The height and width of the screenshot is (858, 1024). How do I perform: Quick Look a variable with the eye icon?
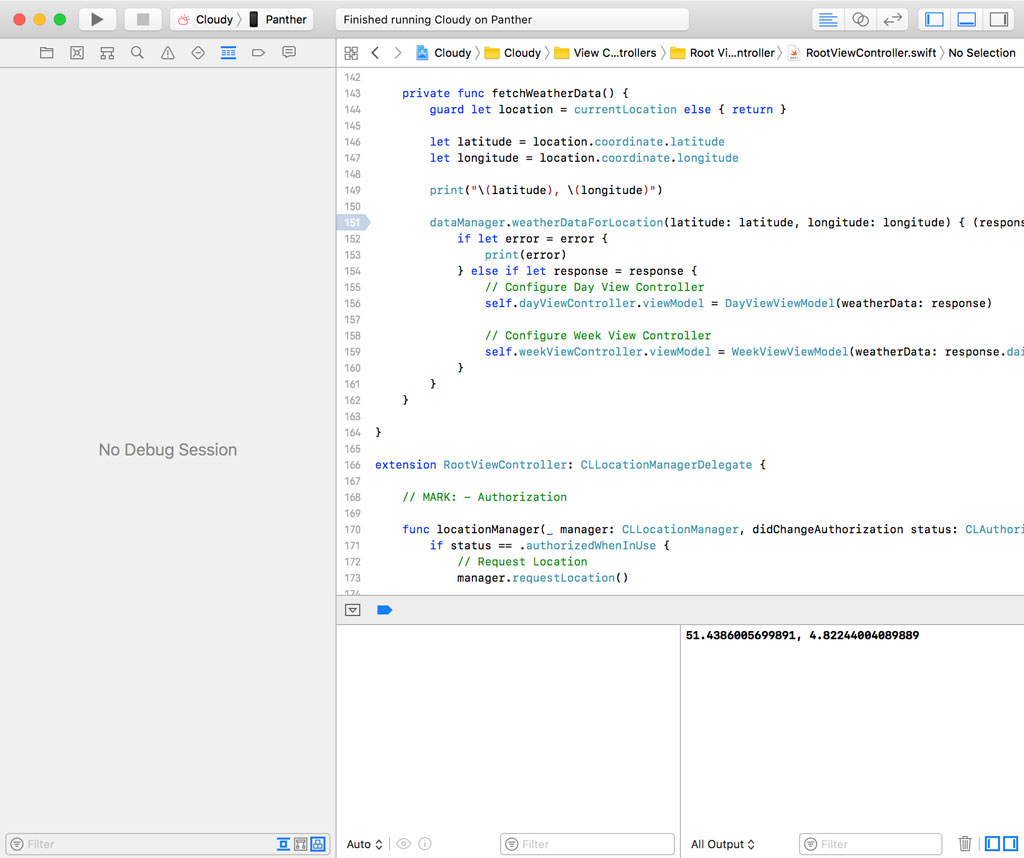402,844
